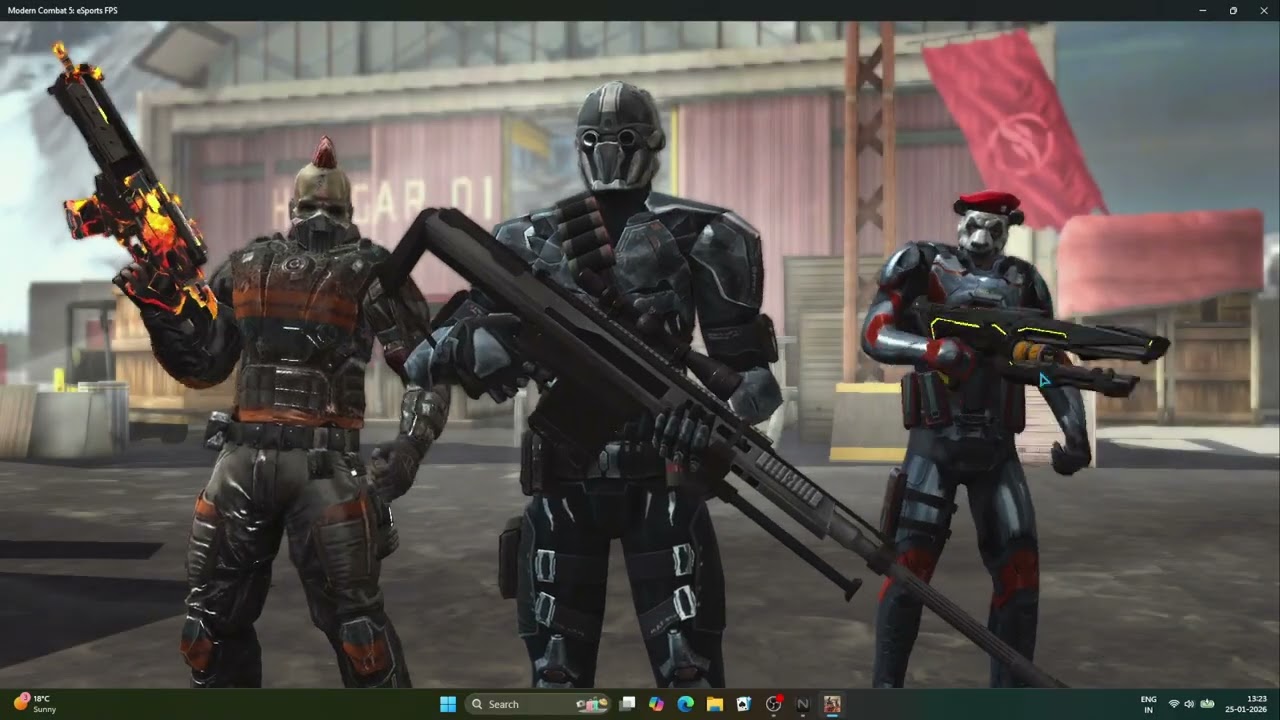The height and width of the screenshot is (720, 1280).
Task: Click the taskbar Search box
Action: click(539, 704)
